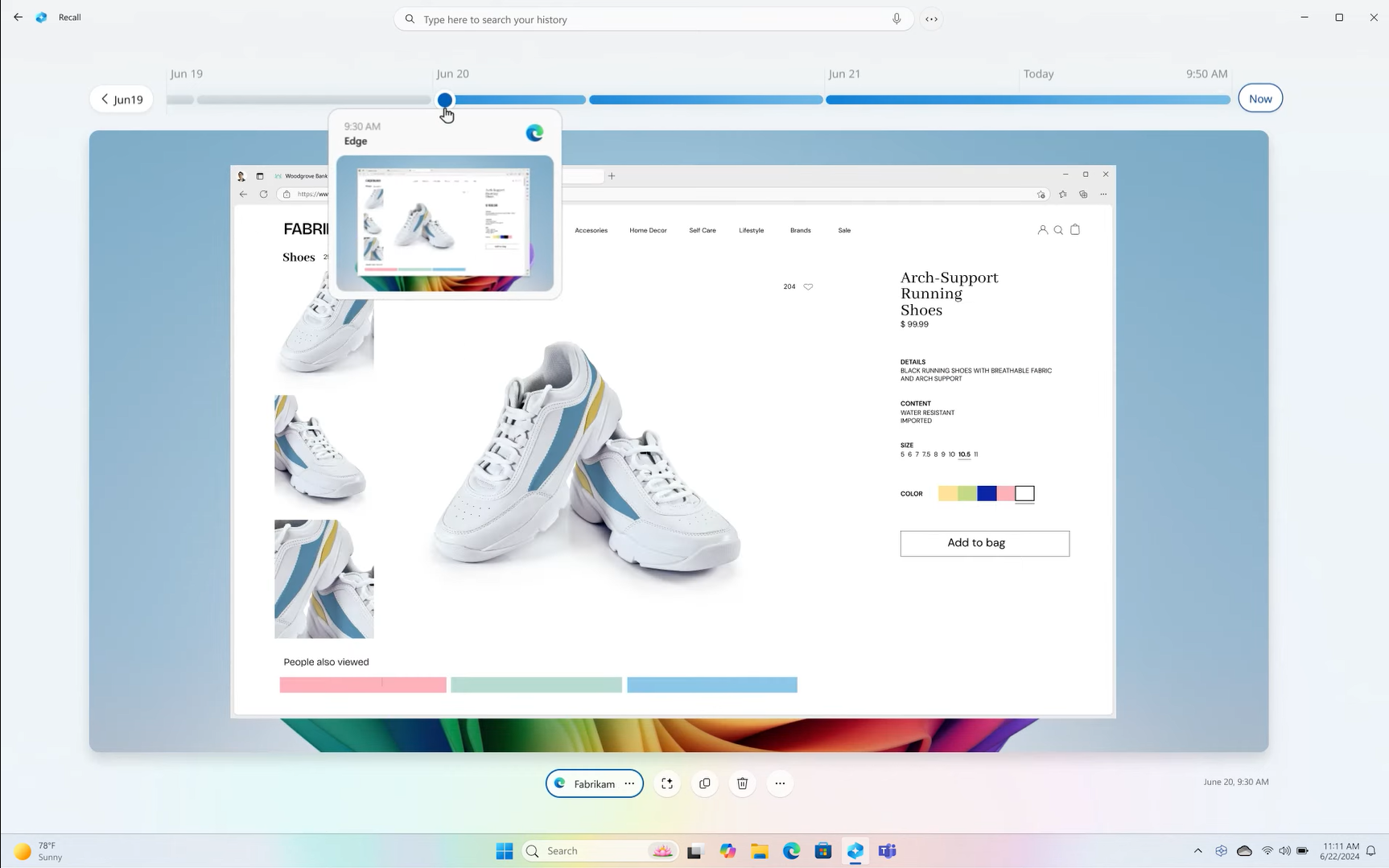The image size is (1389, 868).
Task: Jump to the present with Now button
Action: click(1259, 99)
